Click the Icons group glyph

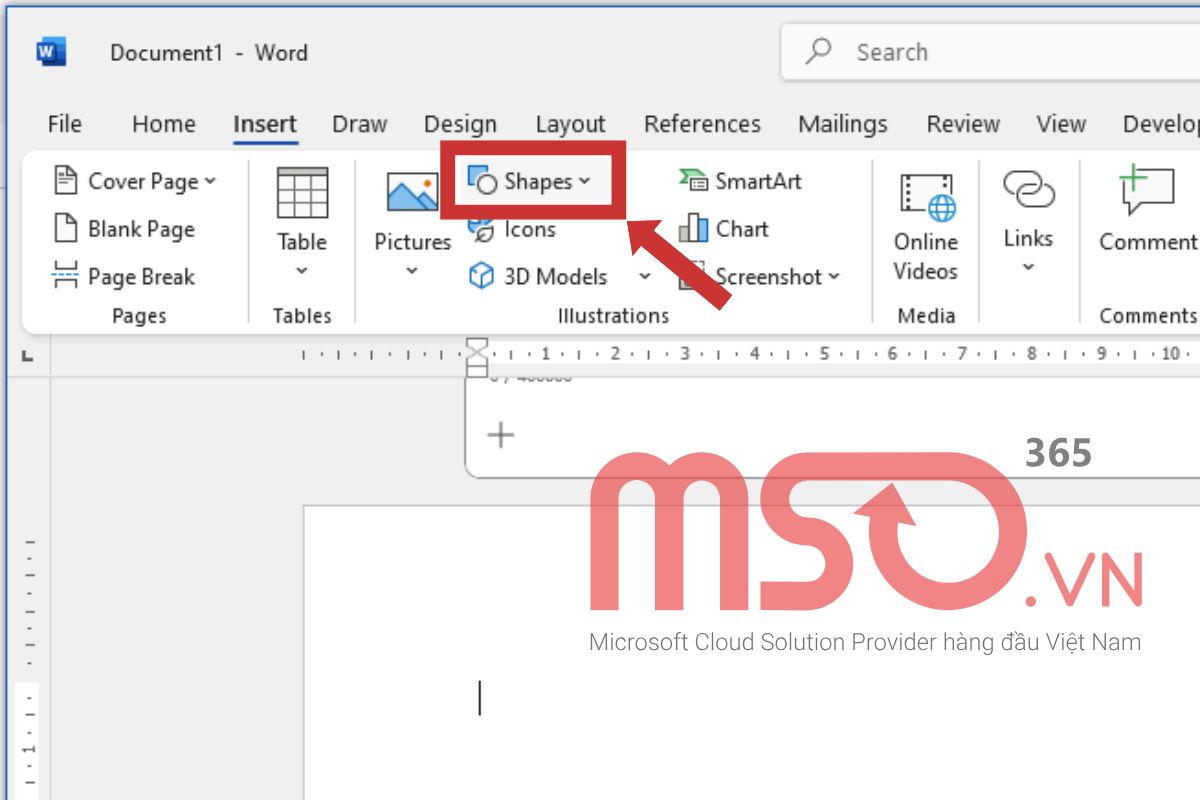coord(481,229)
